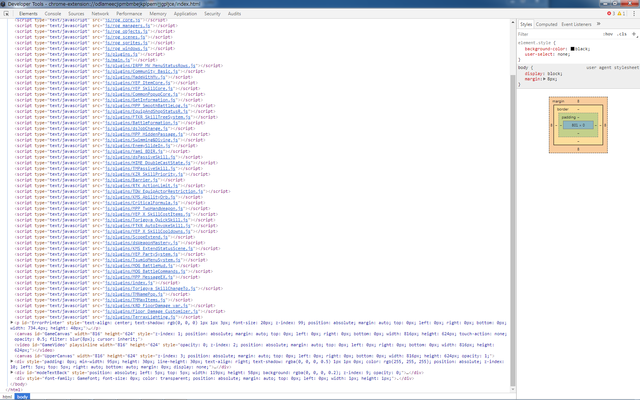Toggle the .cls element classes panel

(x=622, y=34)
